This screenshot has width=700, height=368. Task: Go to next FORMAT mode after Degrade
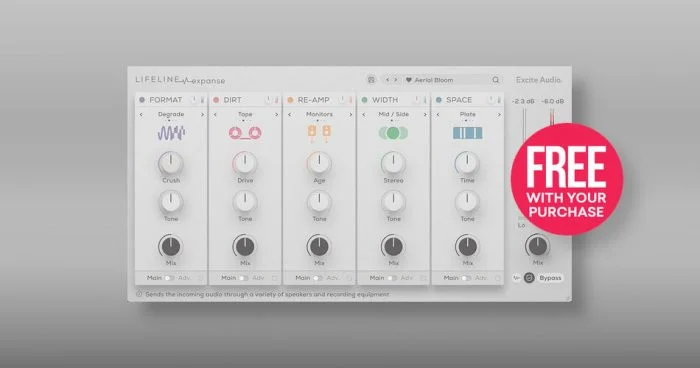pyautogui.click(x=202, y=115)
